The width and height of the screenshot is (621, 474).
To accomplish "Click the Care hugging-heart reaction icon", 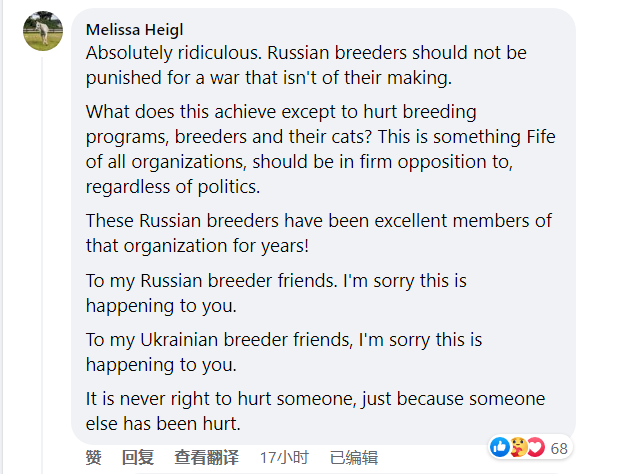I will (x=518, y=447).
